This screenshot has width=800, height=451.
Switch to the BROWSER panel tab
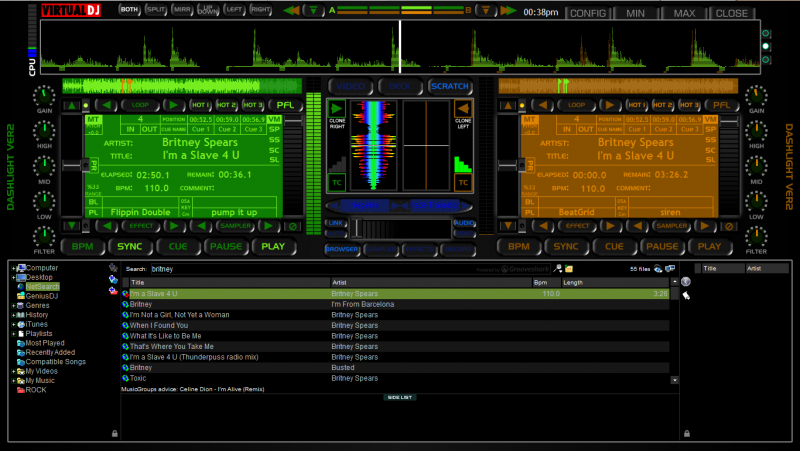click(341, 249)
